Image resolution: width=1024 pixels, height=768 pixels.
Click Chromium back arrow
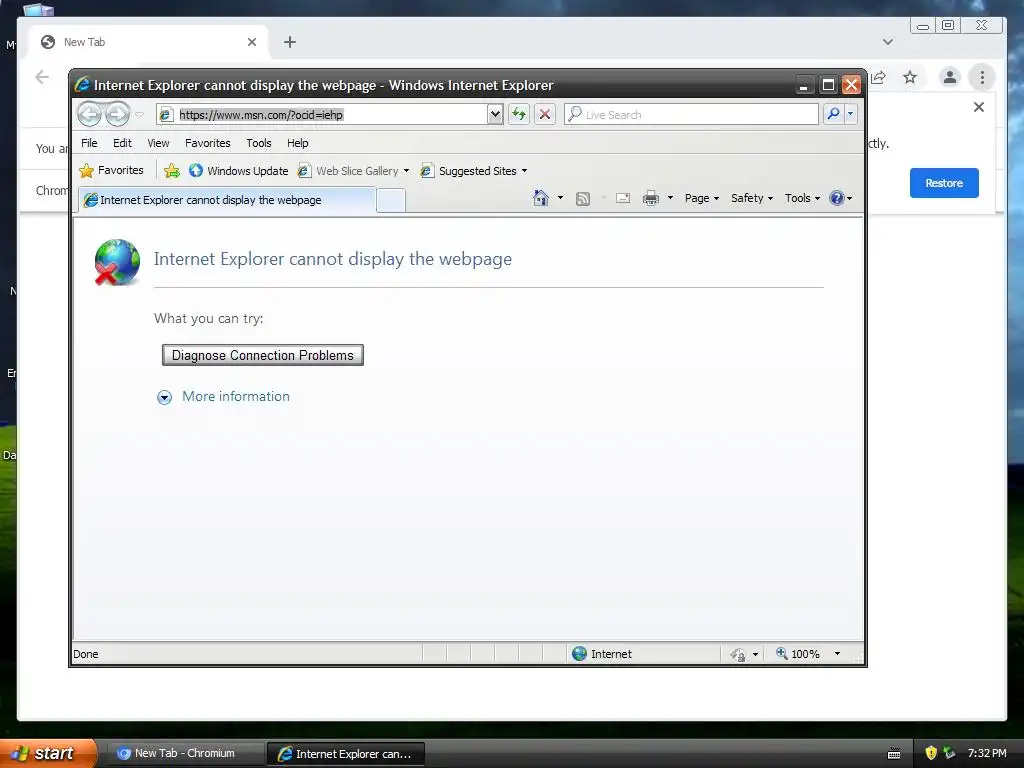[x=42, y=77]
